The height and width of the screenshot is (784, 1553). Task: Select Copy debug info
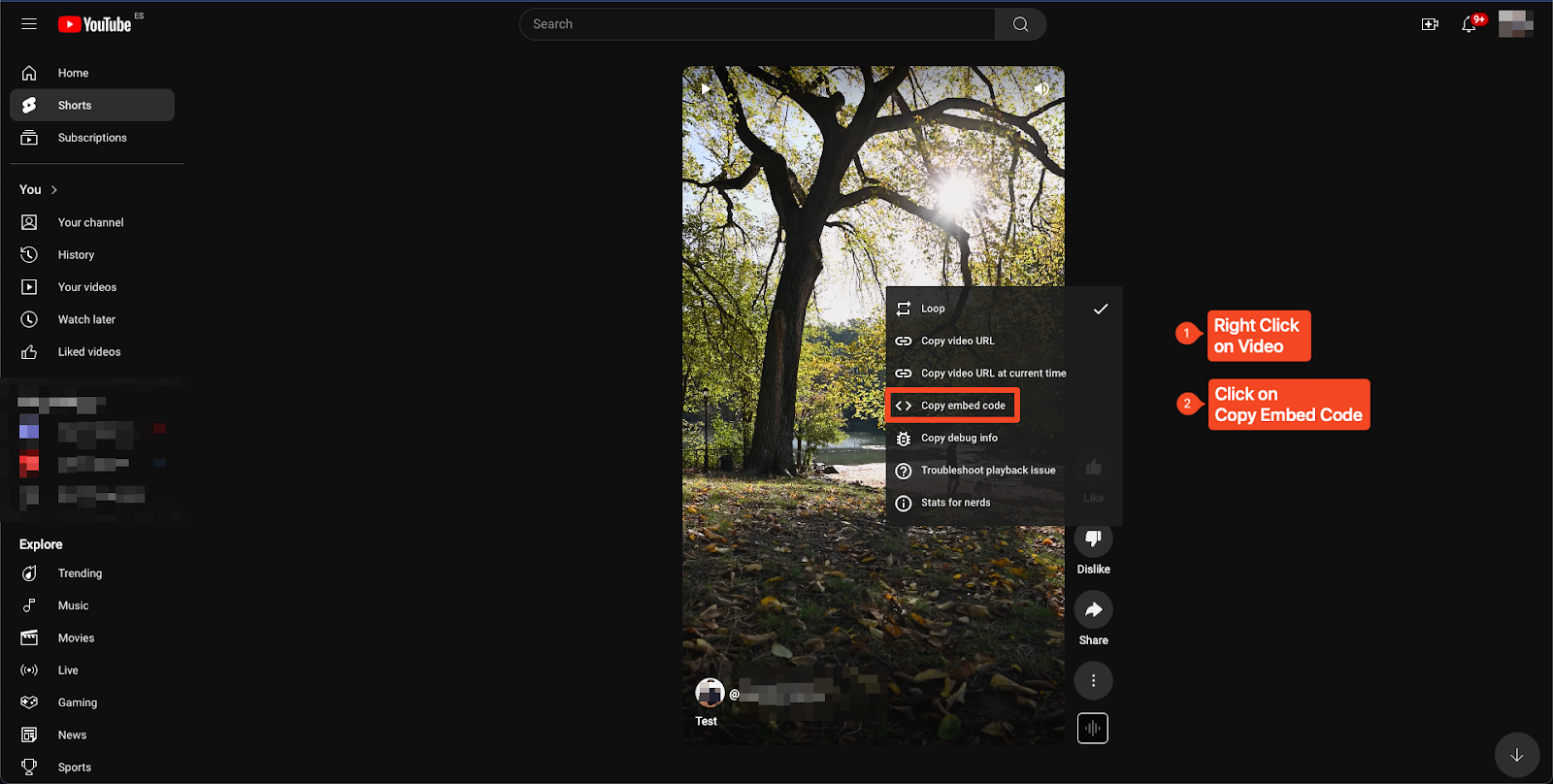point(1004,438)
